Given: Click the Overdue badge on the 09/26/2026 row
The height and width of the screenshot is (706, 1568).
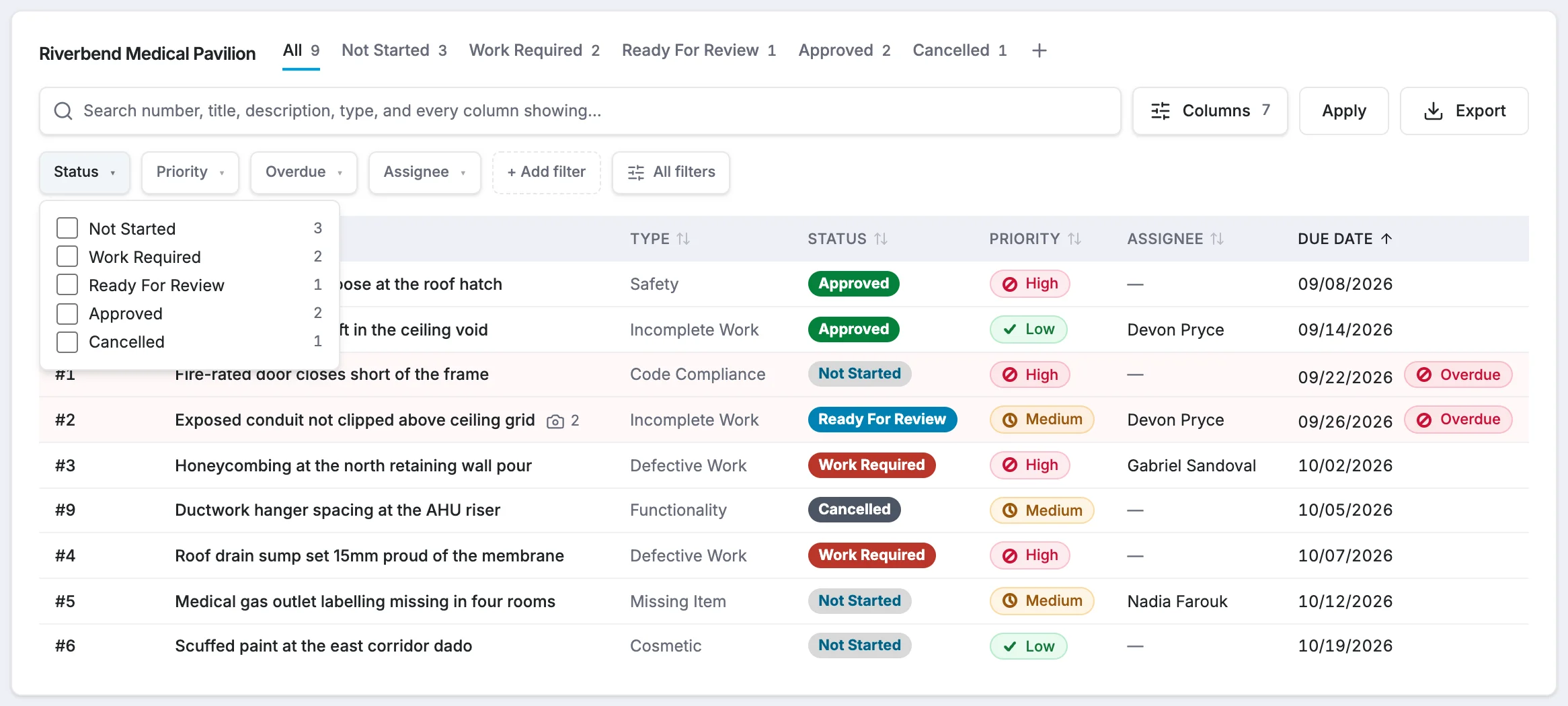Looking at the screenshot, I should coord(1458,420).
